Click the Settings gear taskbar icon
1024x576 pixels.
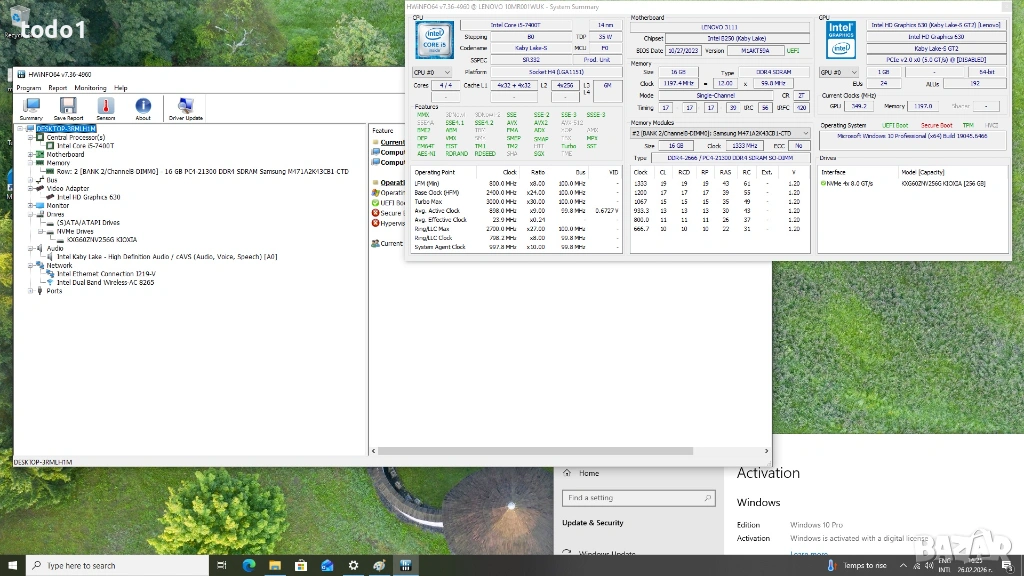pyautogui.click(x=353, y=565)
